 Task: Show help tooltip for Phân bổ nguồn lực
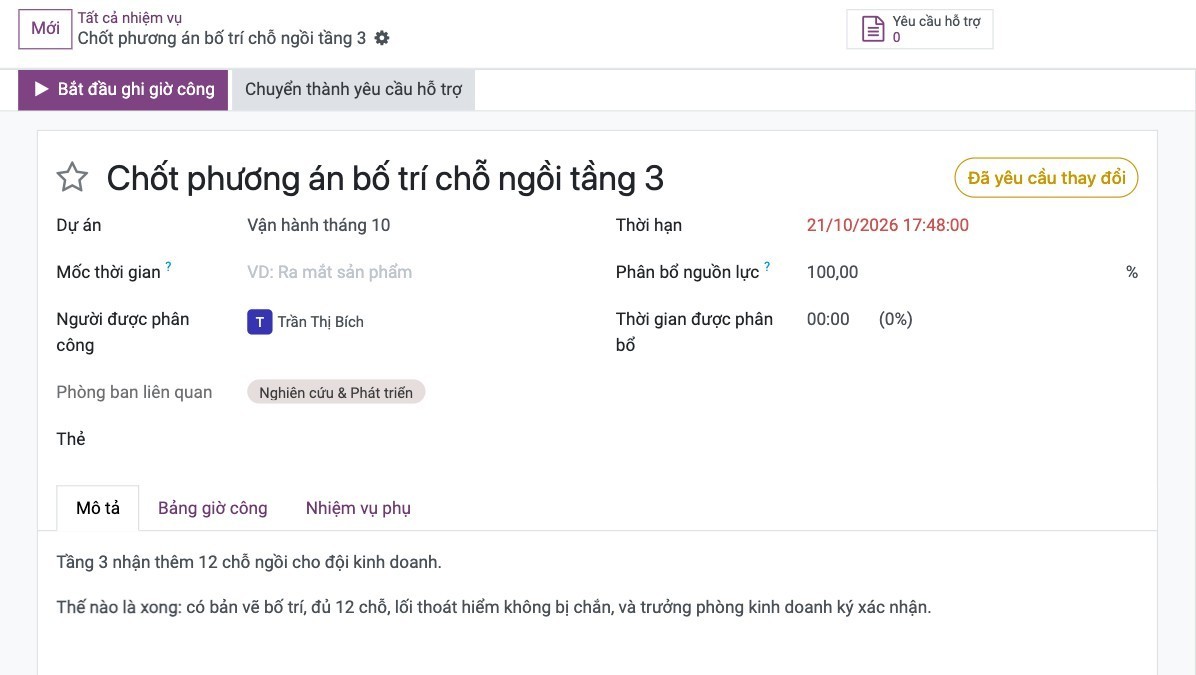tap(767, 266)
